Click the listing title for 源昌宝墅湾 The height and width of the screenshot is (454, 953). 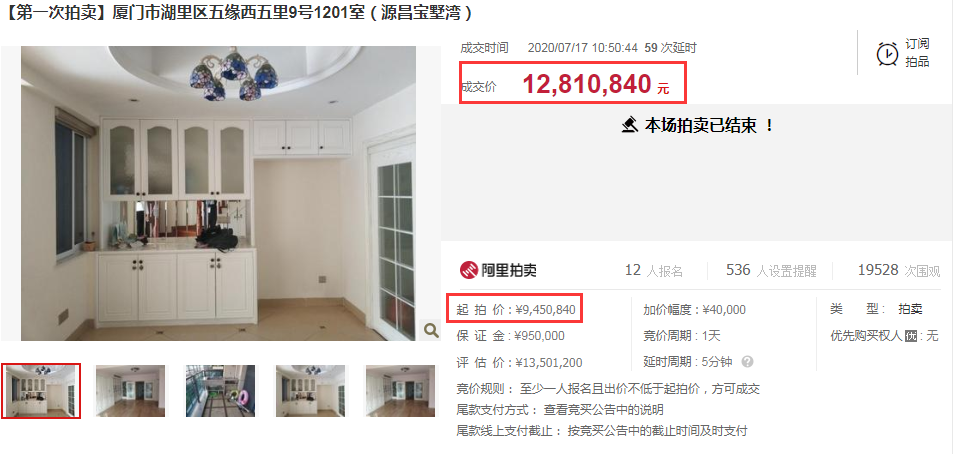[x=238, y=13]
